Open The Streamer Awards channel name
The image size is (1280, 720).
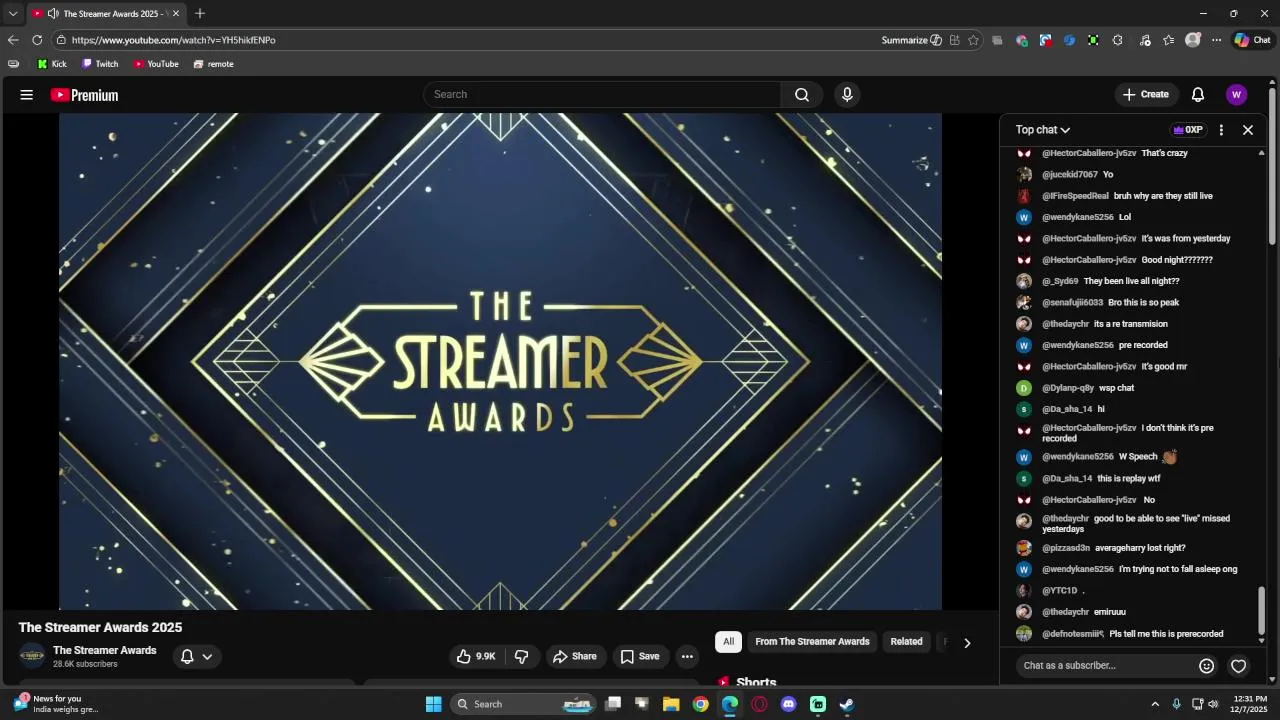click(x=105, y=650)
